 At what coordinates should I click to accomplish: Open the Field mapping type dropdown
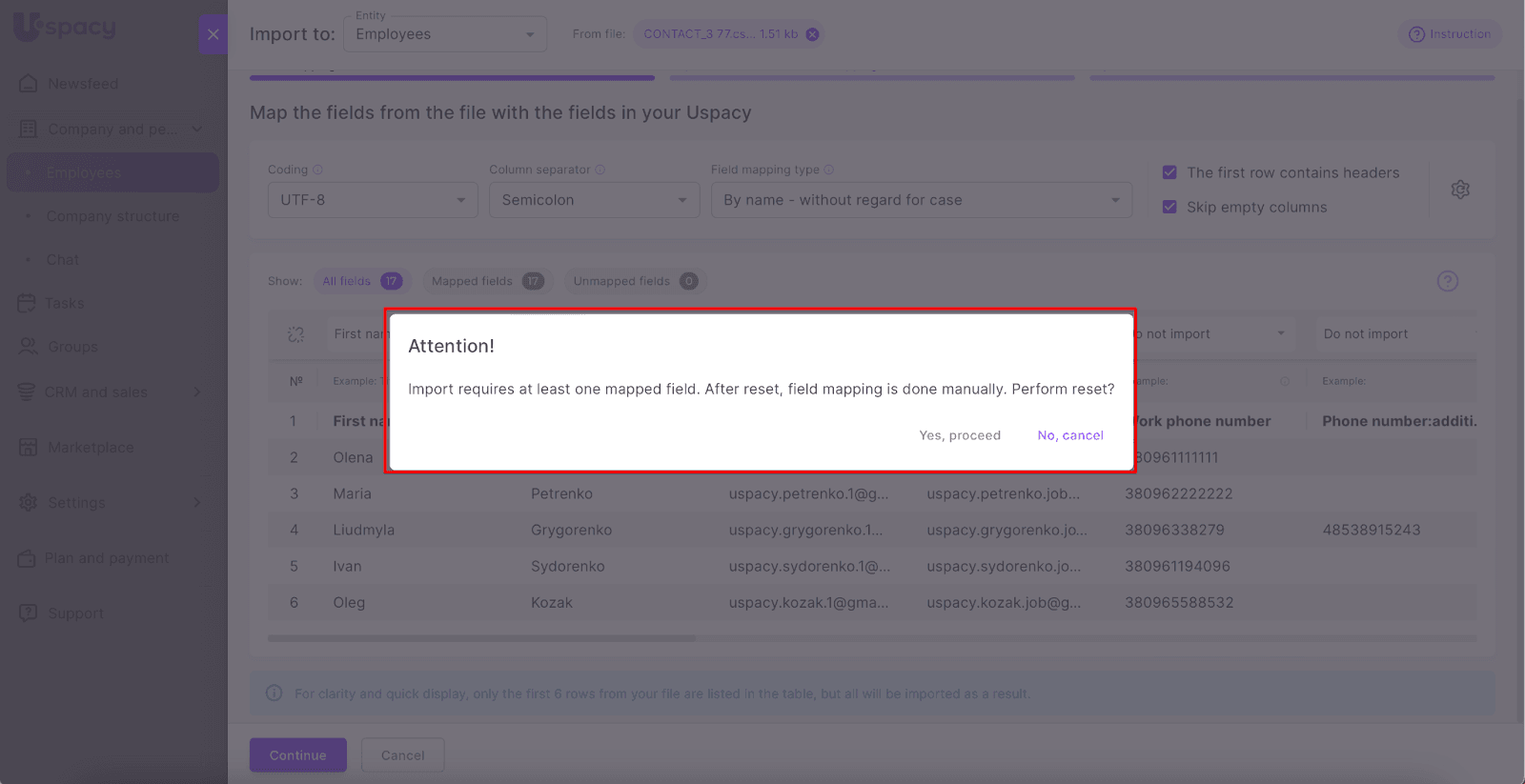click(921, 200)
